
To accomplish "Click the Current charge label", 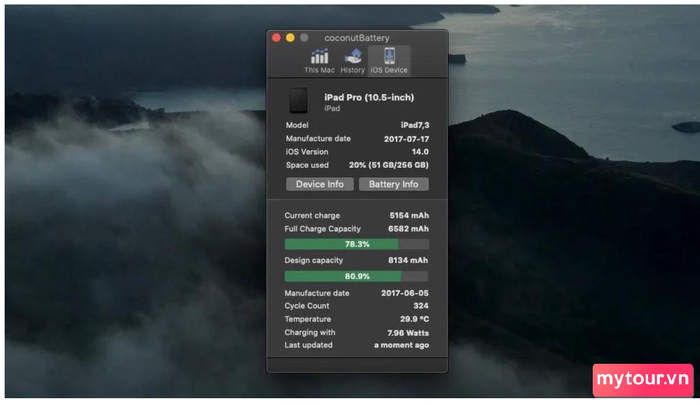I will pyautogui.click(x=312, y=215).
